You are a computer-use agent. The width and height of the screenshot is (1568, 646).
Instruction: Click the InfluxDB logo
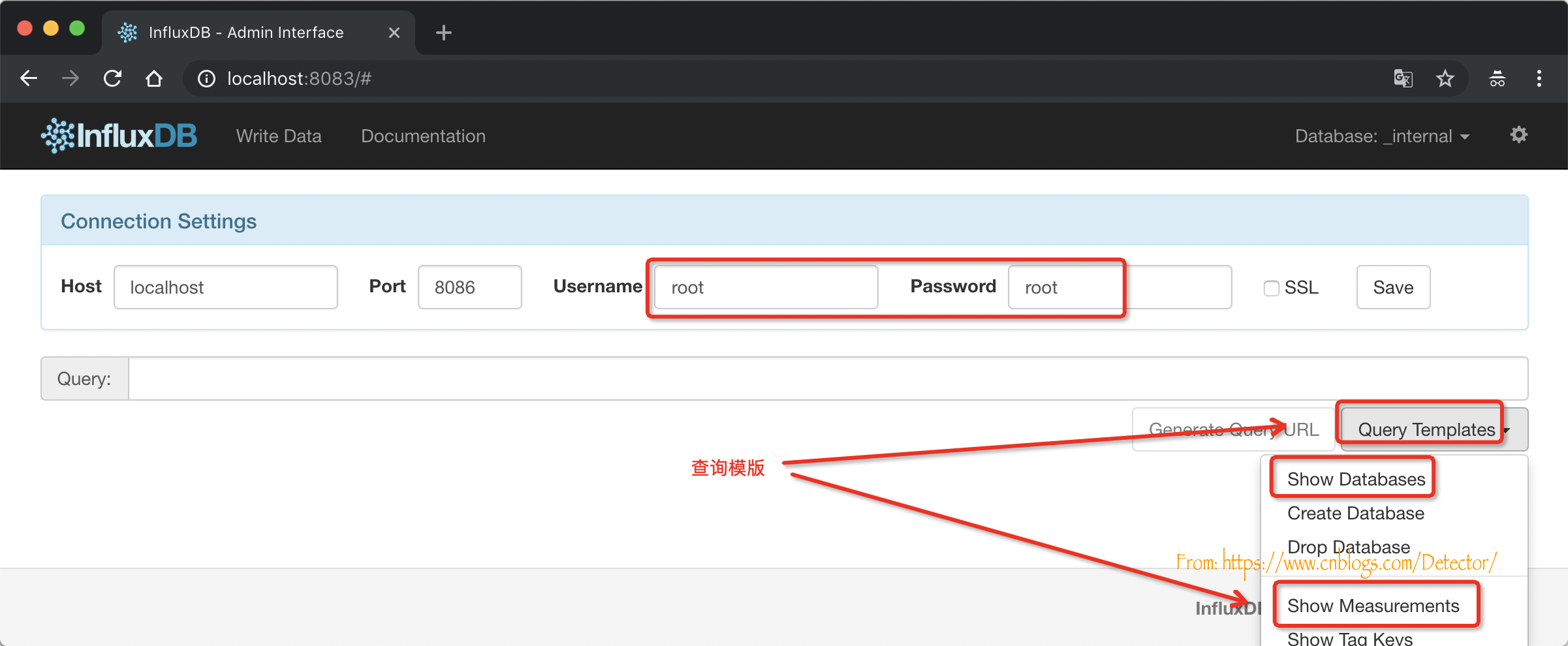[119, 136]
